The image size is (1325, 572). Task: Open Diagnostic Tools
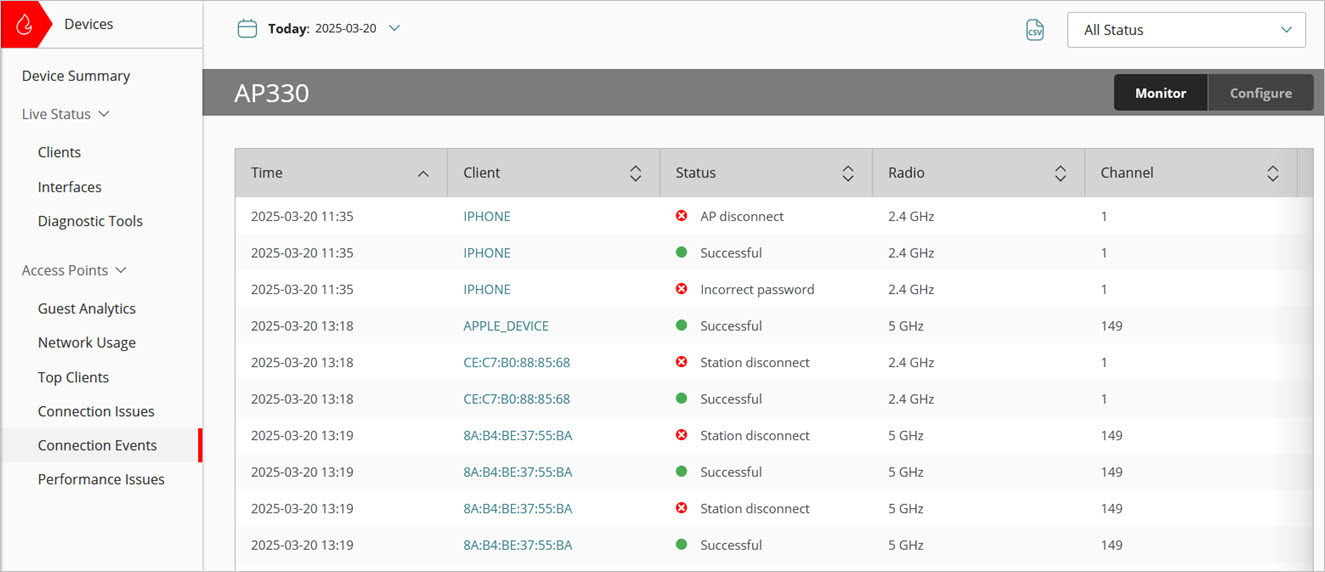(x=90, y=221)
